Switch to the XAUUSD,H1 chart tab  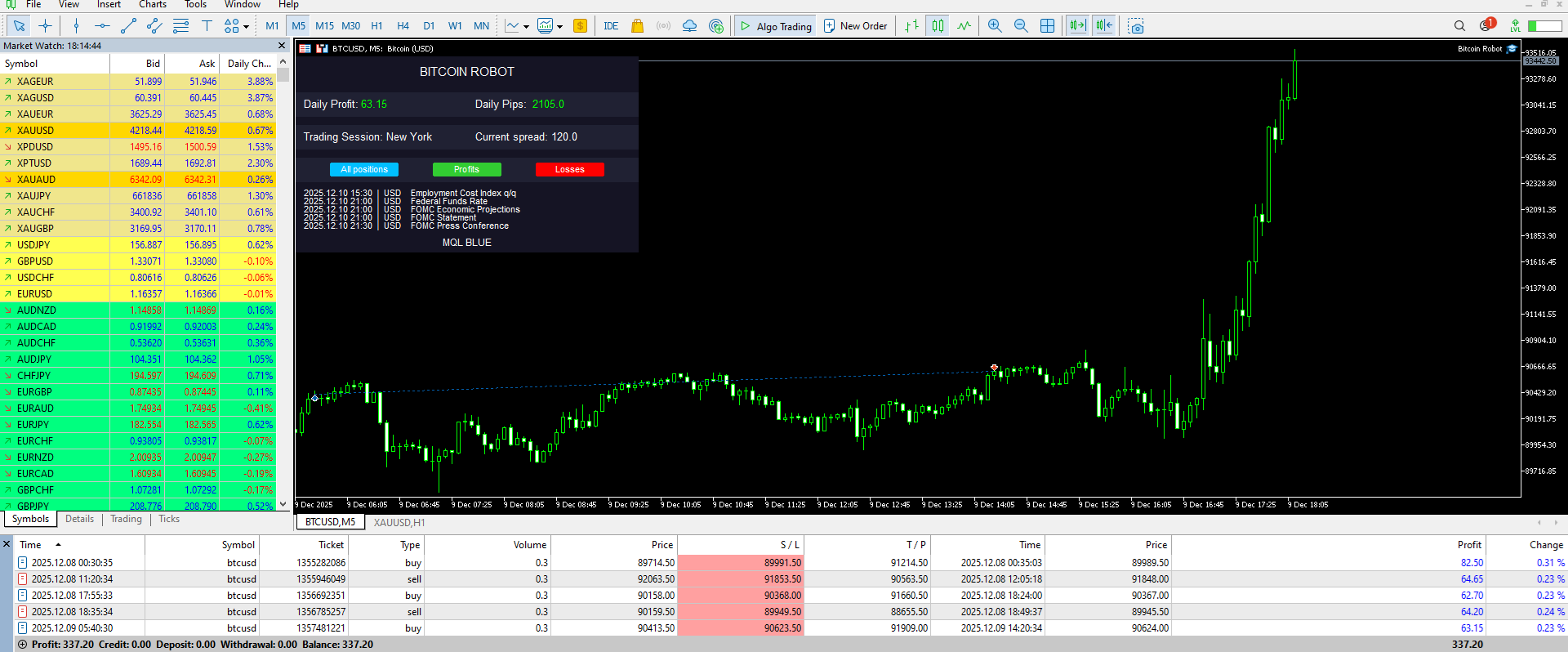pyautogui.click(x=399, y=522)
